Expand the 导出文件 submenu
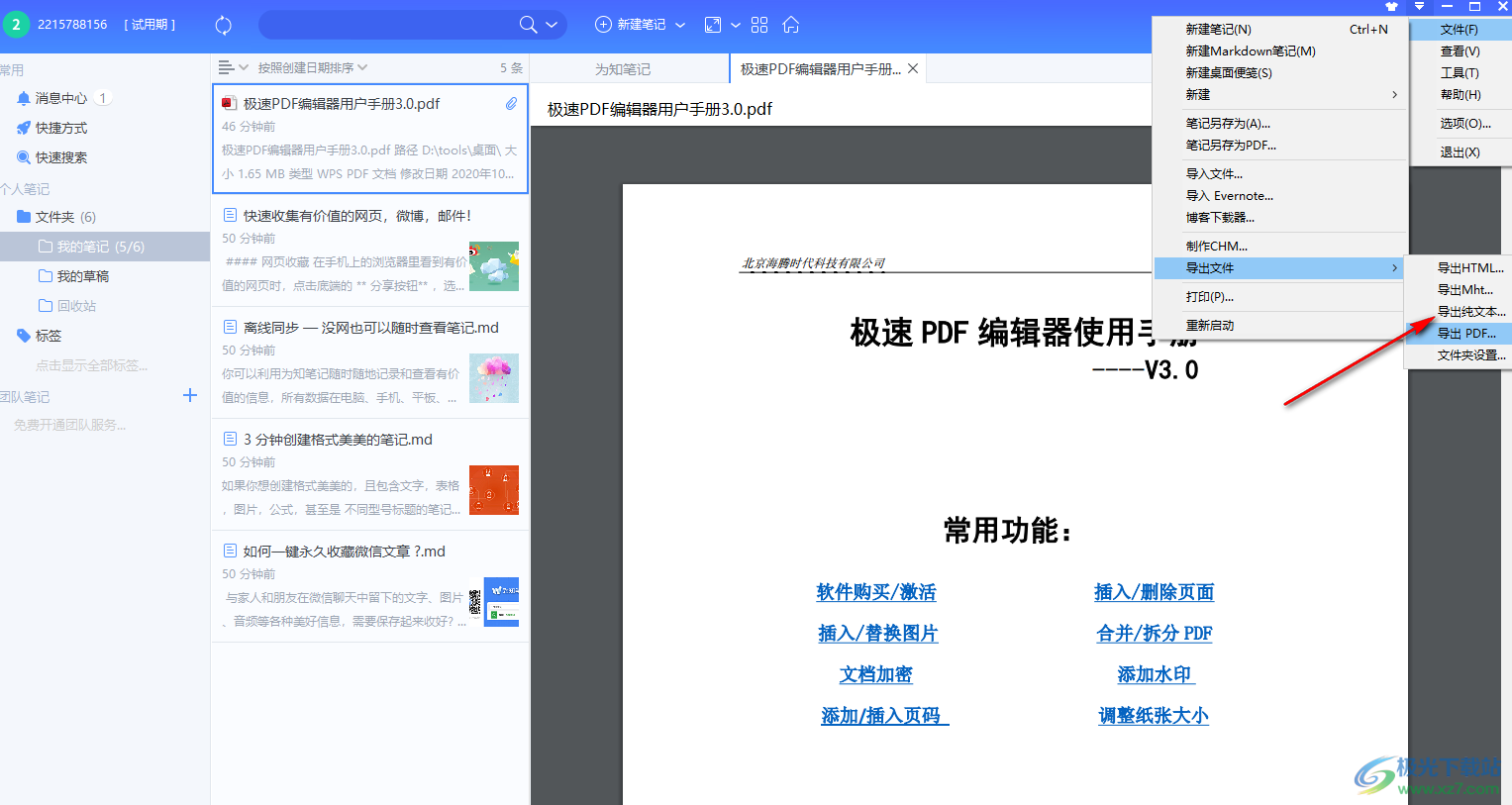 click(1280, 268)
